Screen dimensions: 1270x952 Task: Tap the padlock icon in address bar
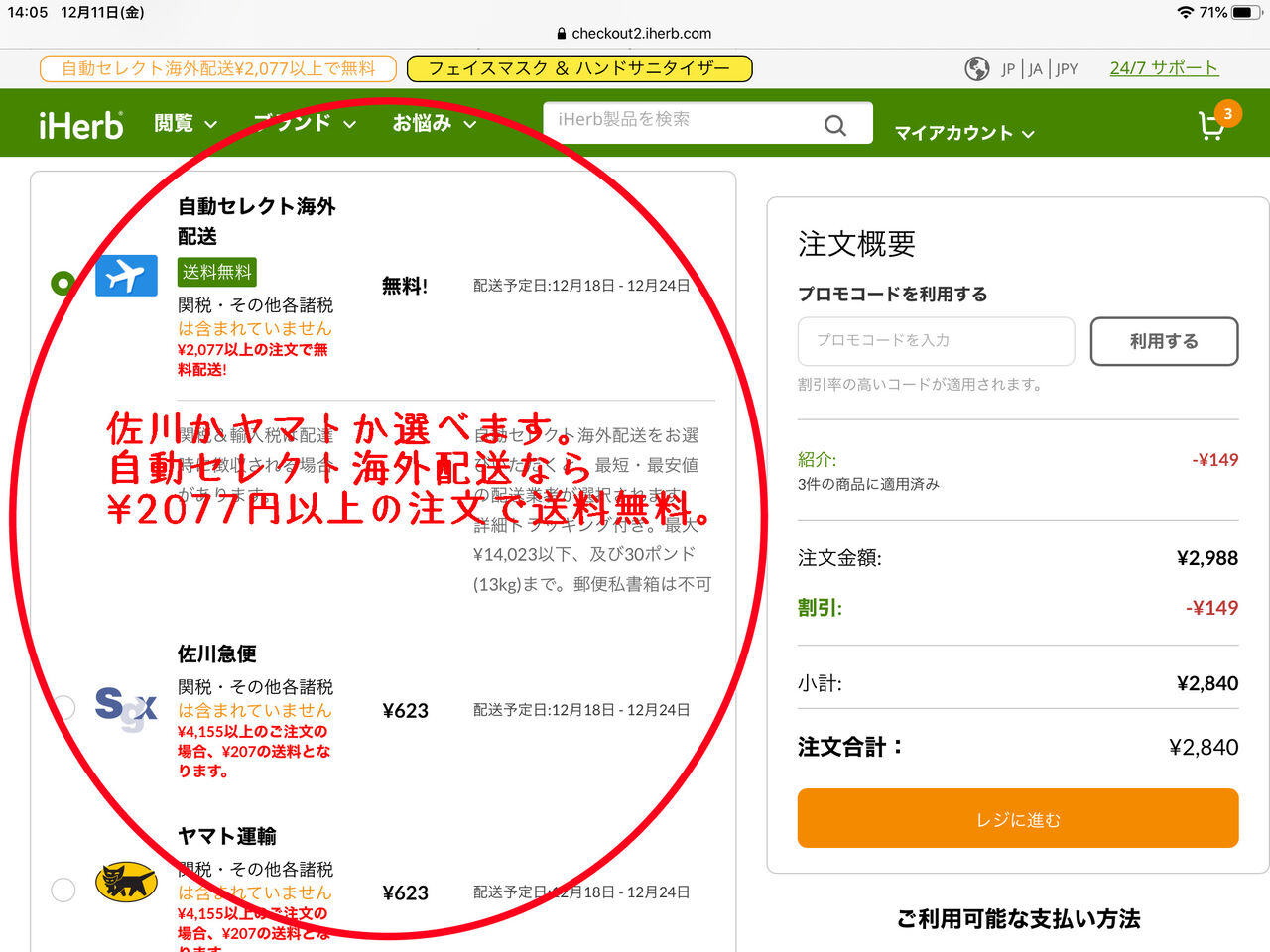(562, 33)
